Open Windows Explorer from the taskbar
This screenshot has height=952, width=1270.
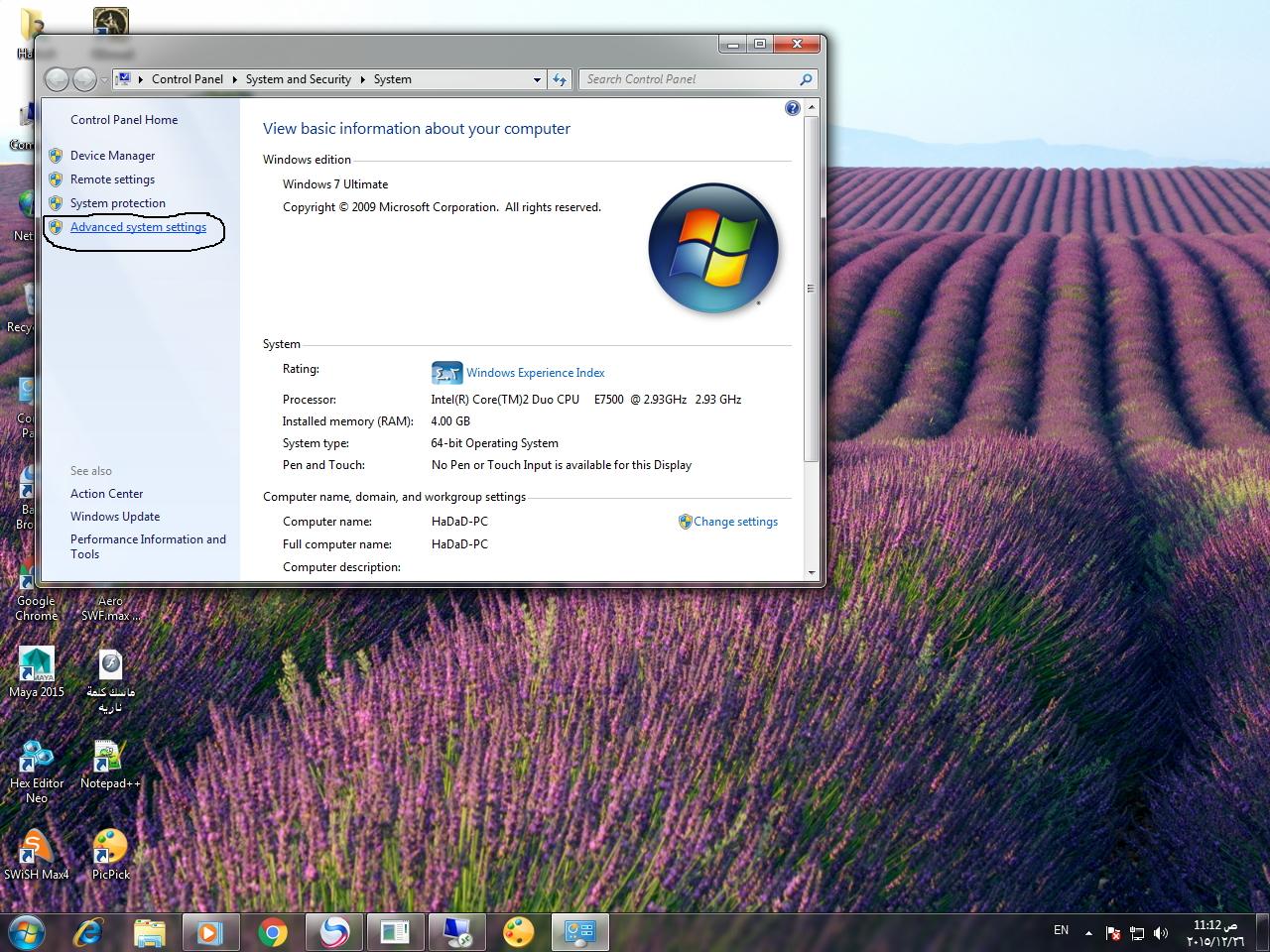click(x=150, y=932)
